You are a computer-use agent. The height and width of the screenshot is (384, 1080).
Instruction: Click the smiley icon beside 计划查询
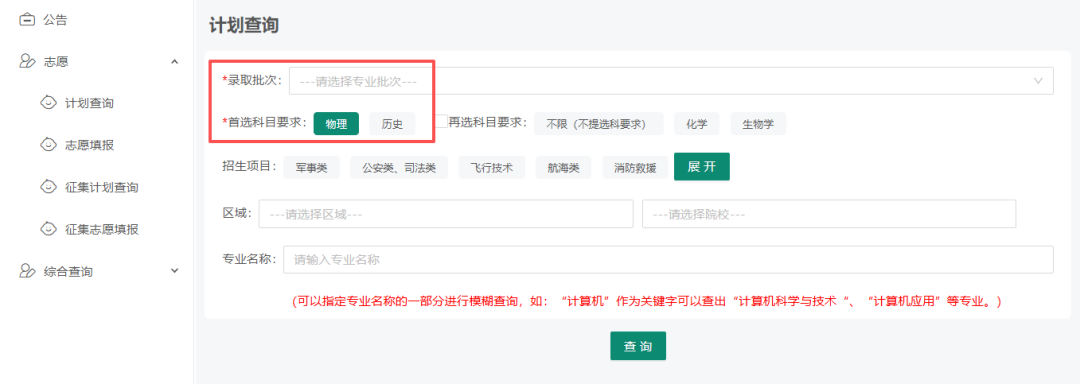(48, 103)
